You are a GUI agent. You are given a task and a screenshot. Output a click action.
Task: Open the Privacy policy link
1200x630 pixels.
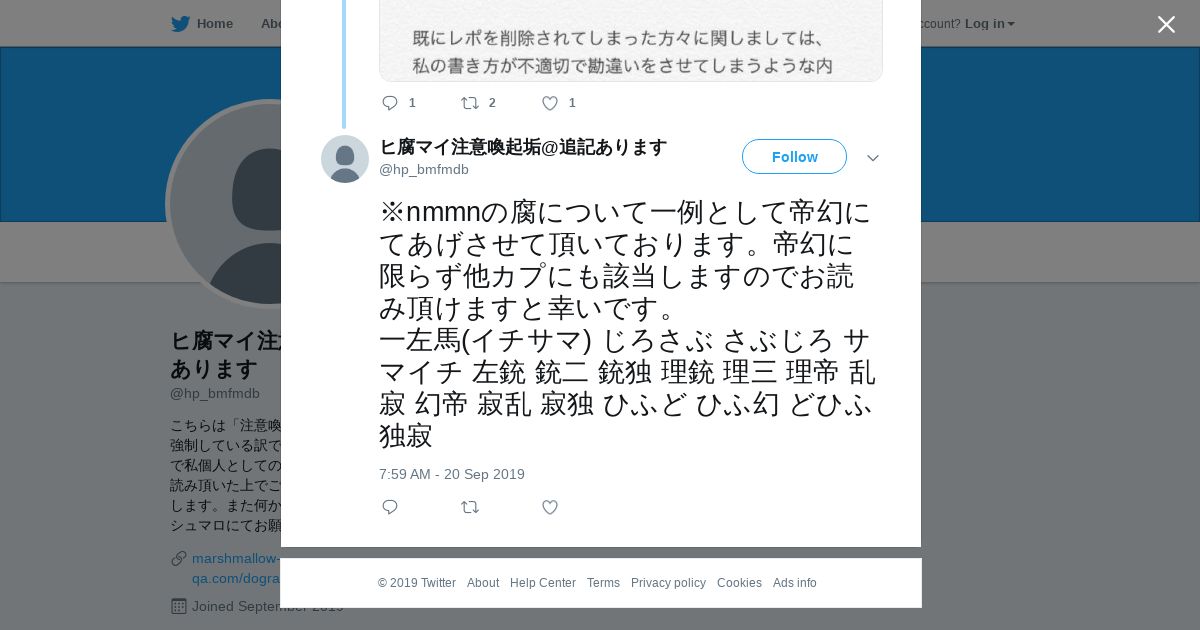pos(668,583)
